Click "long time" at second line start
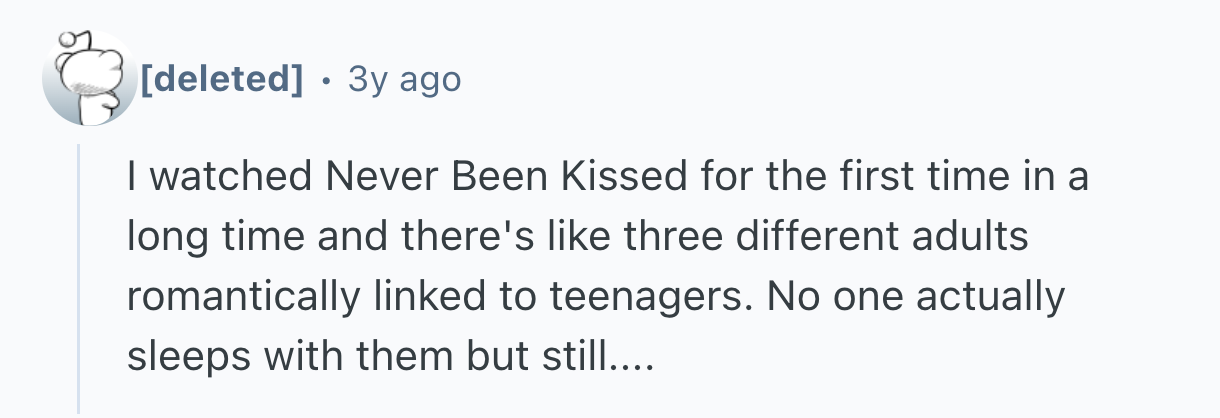Image resolution: width=1220 pixels, height=418 pixels. 206,238
